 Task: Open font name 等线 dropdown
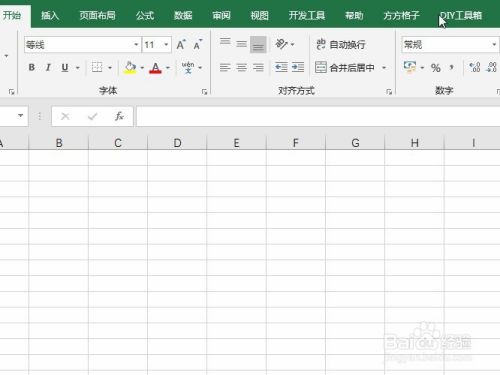coord(136,45)
